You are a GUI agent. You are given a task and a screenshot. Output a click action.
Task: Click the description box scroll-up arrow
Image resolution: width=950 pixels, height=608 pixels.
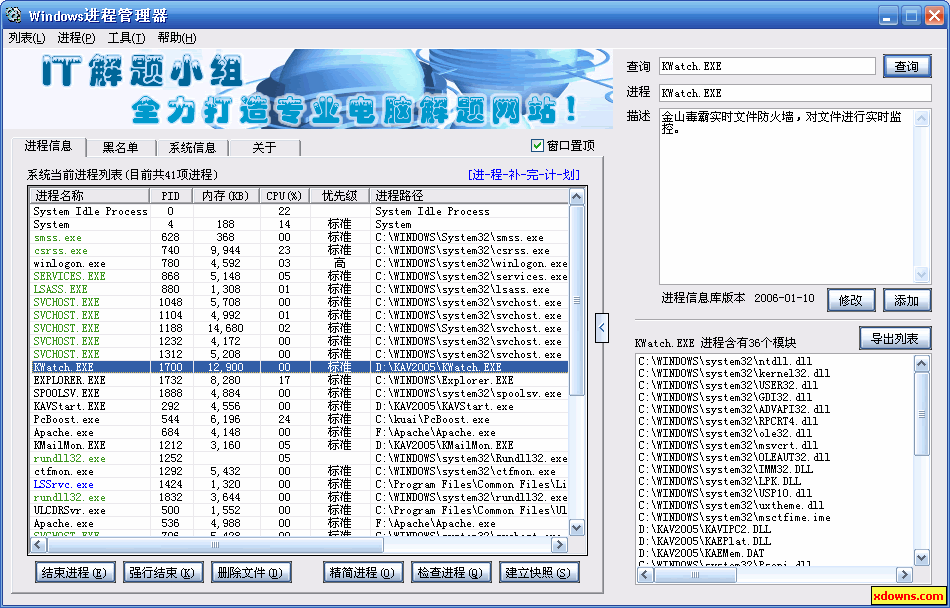(x=922, y=117)
